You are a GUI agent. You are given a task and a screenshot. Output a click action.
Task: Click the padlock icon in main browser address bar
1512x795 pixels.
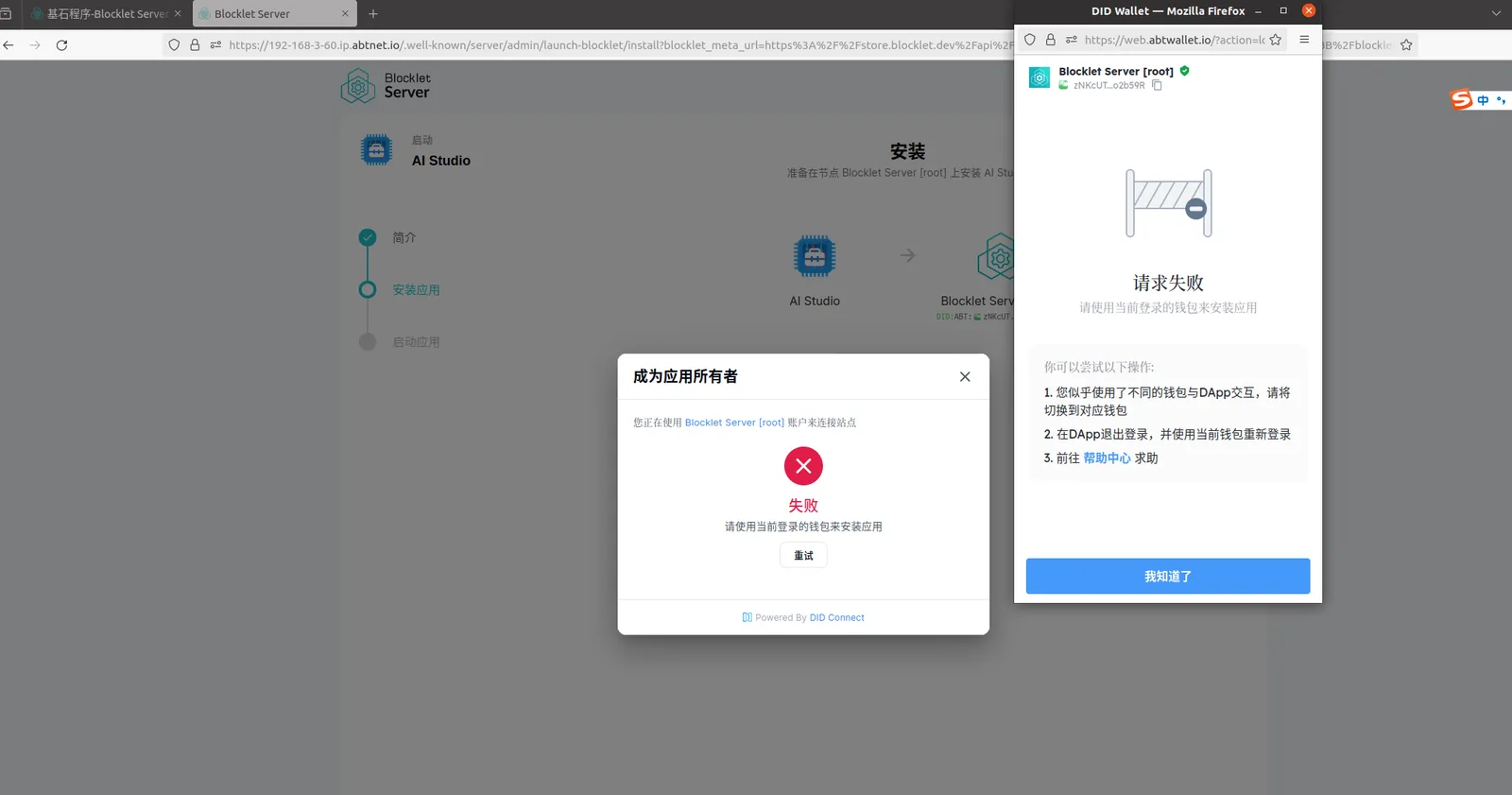point(195,44)
